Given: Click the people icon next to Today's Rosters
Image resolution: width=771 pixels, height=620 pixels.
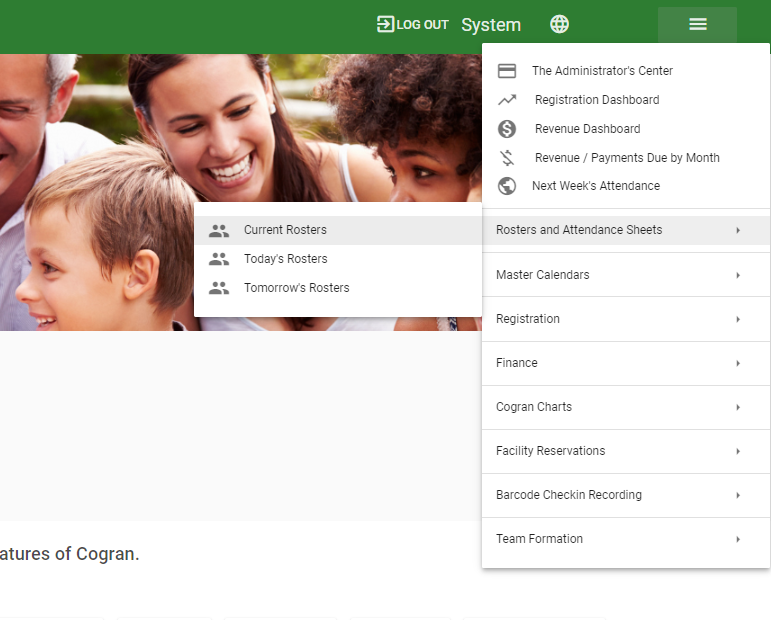Looking at the screenshot, I should coord(219,259).
